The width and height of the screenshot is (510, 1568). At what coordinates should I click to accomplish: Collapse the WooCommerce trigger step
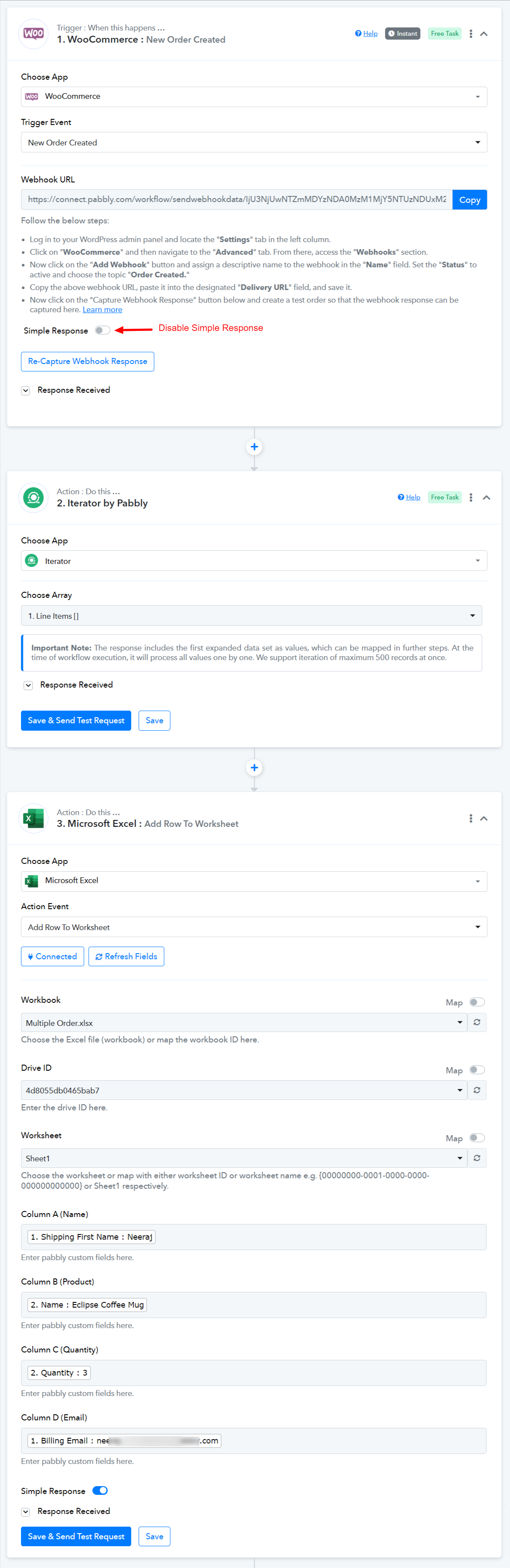click(484, 34)
